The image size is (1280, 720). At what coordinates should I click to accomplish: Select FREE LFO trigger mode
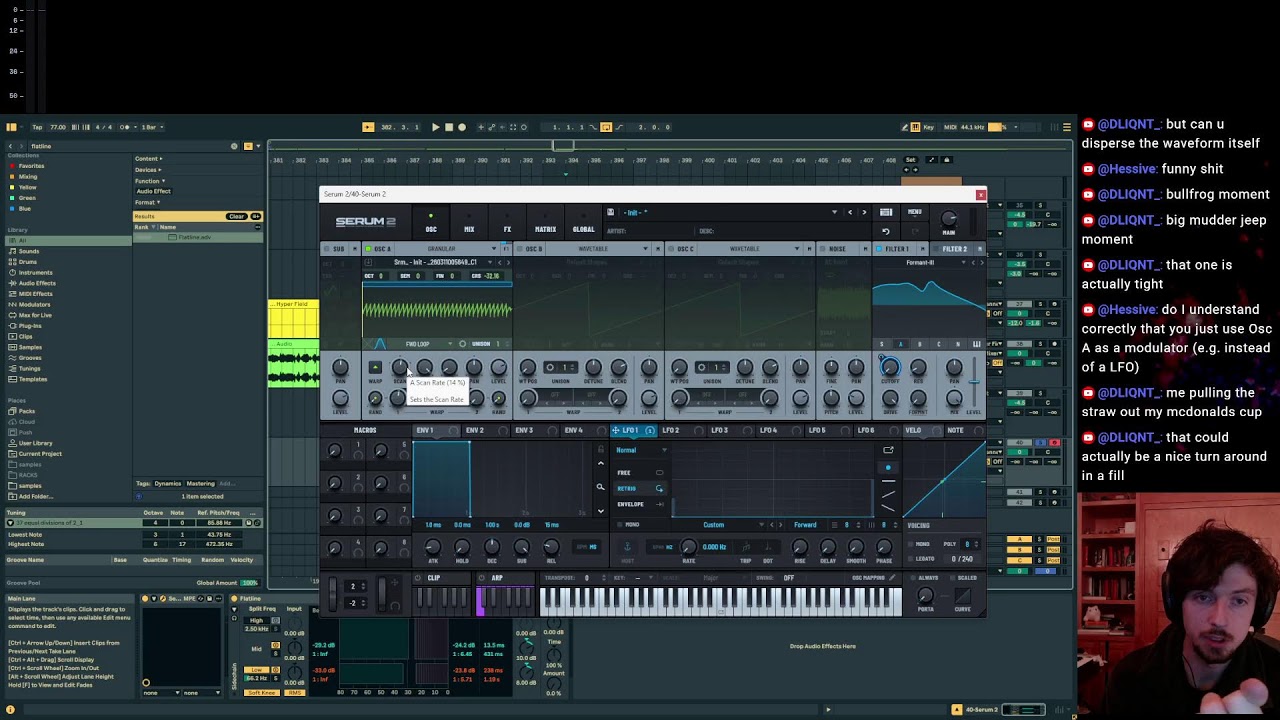[640, 472]
